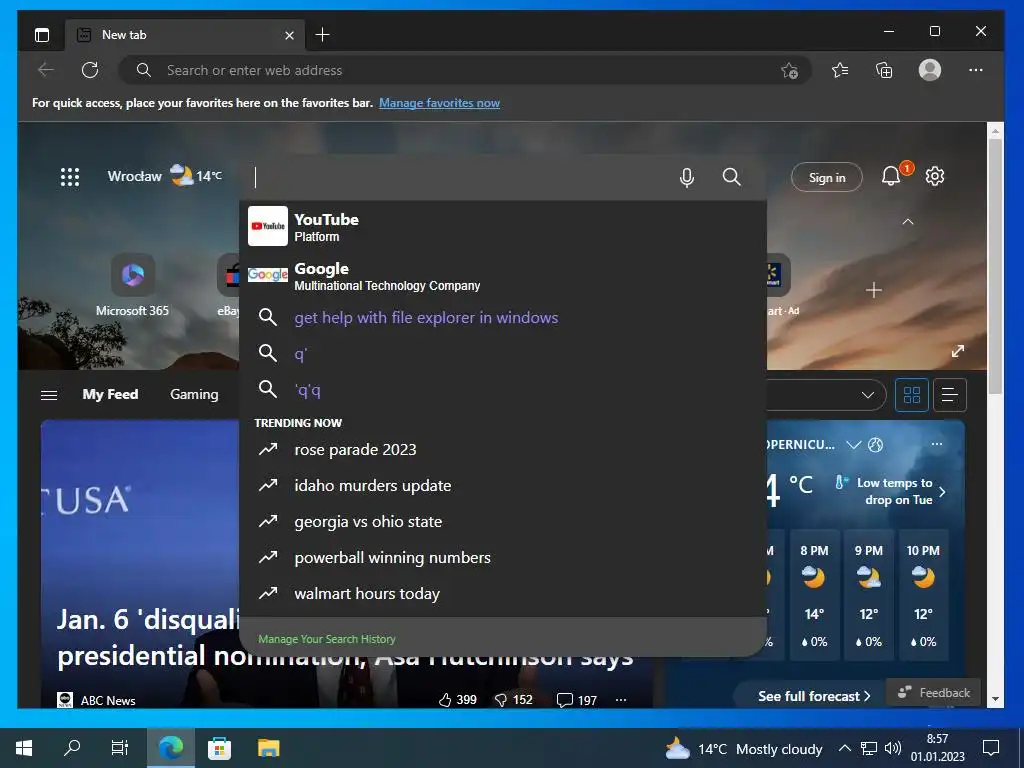This screenshot has width=1024, height=768.
Task: Open notifications bell
Action: tap(891, 176)
